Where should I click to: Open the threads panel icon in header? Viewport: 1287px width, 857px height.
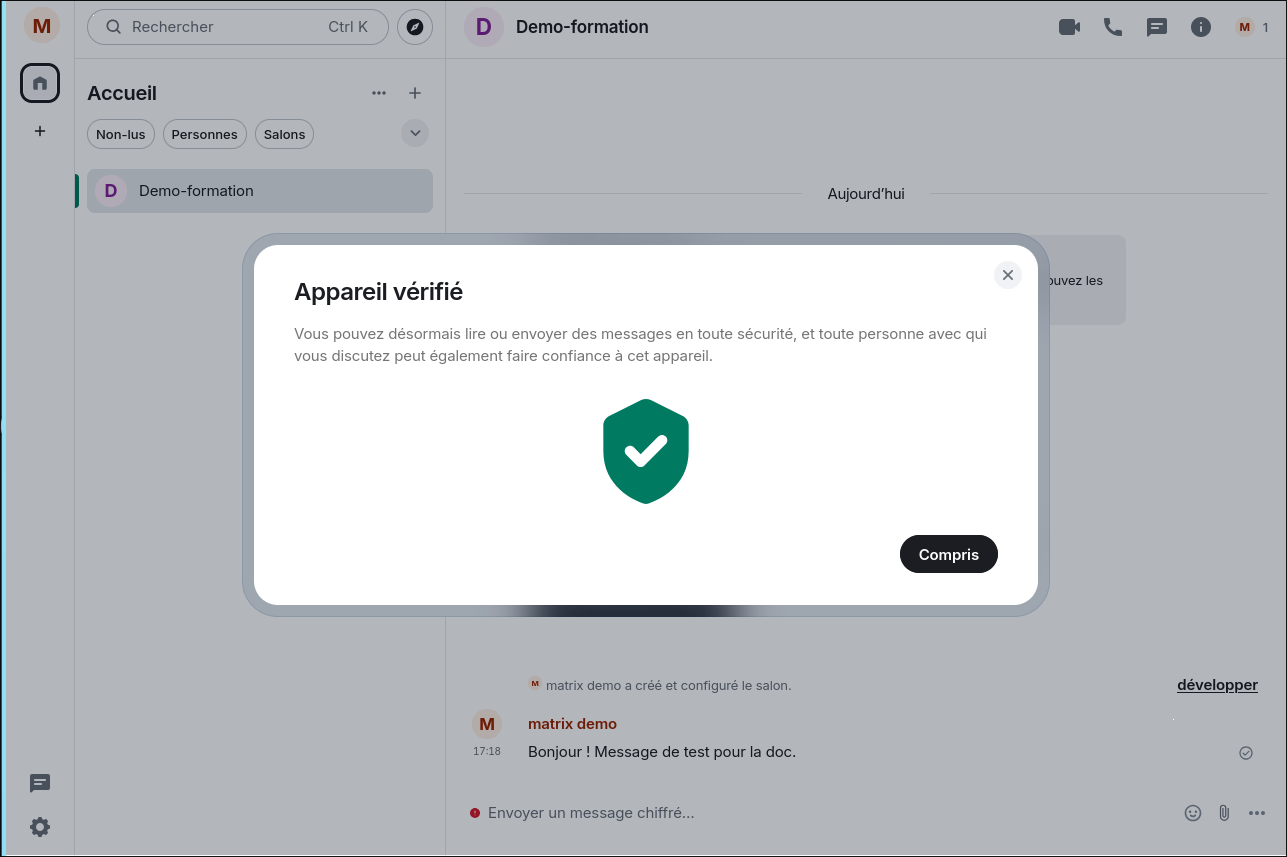point(1157,27)
